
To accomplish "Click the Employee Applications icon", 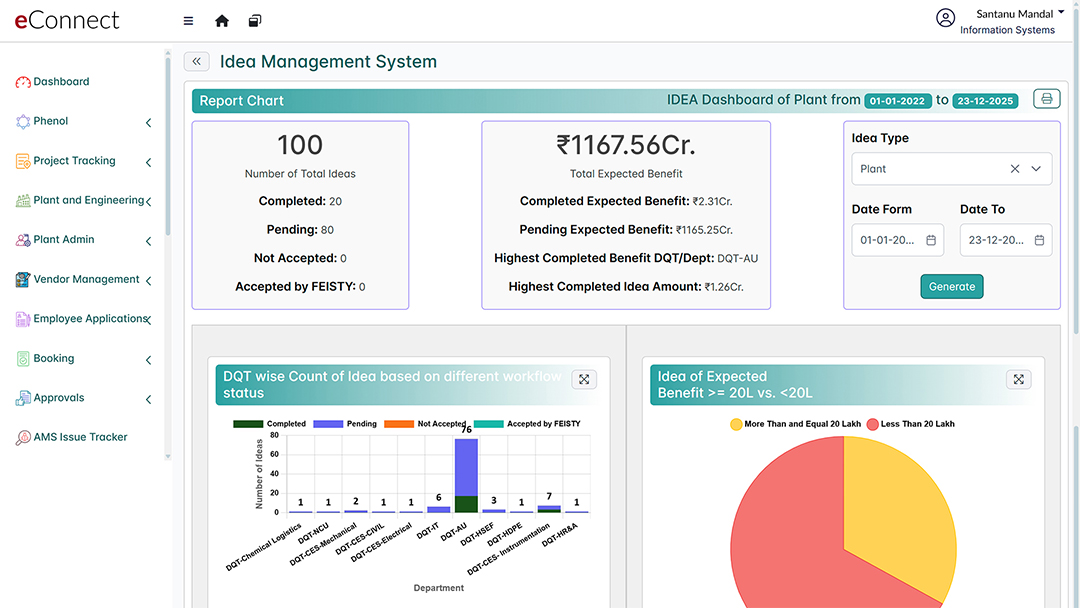I will [23, 319].
